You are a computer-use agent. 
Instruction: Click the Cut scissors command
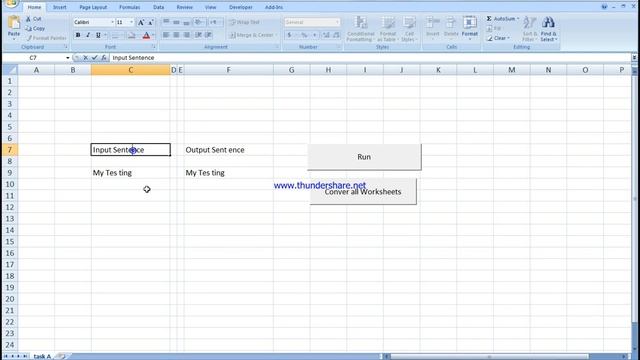[33, 19]
